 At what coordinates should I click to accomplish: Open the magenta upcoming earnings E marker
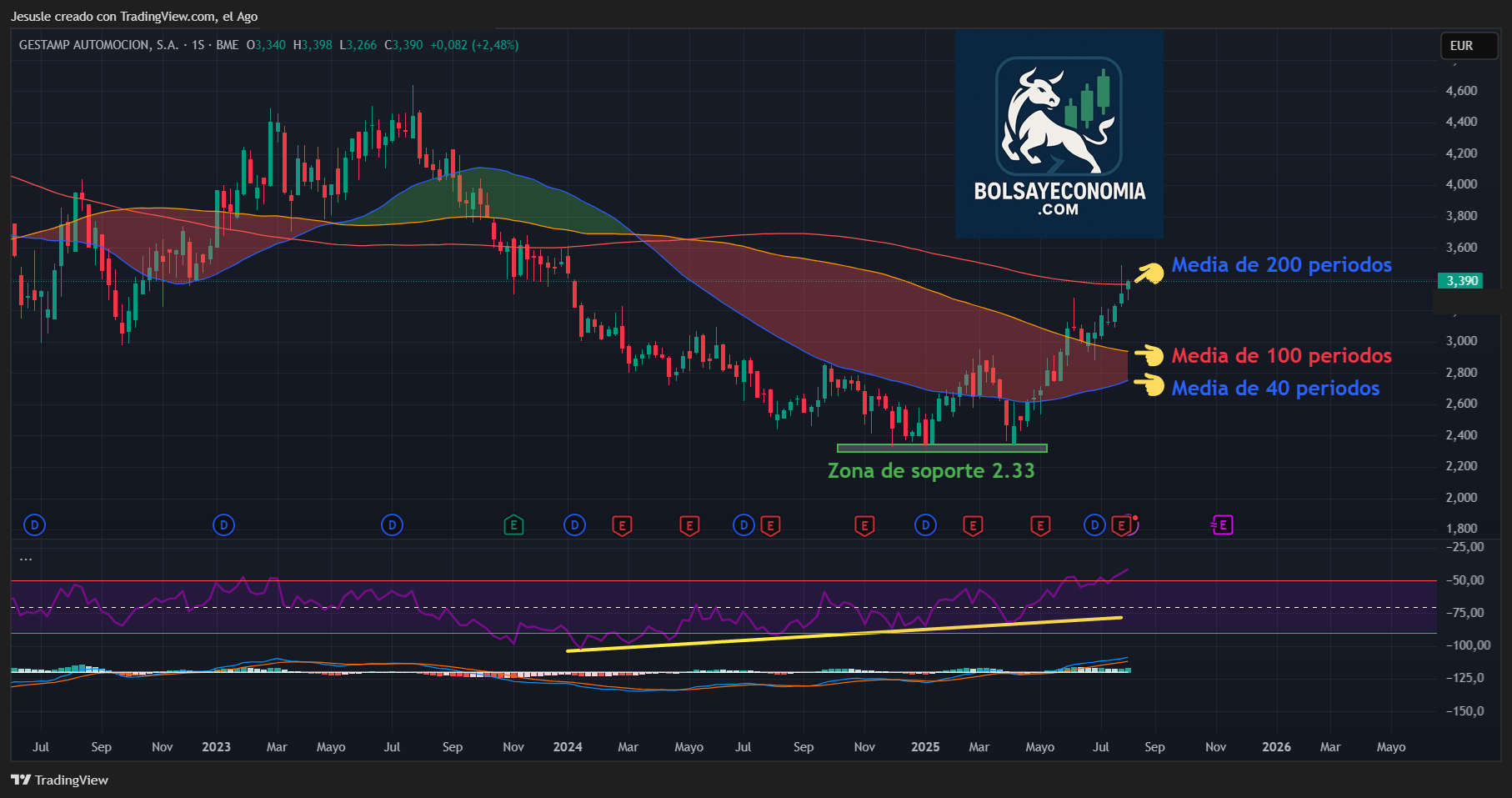[x=1222, y=525]
